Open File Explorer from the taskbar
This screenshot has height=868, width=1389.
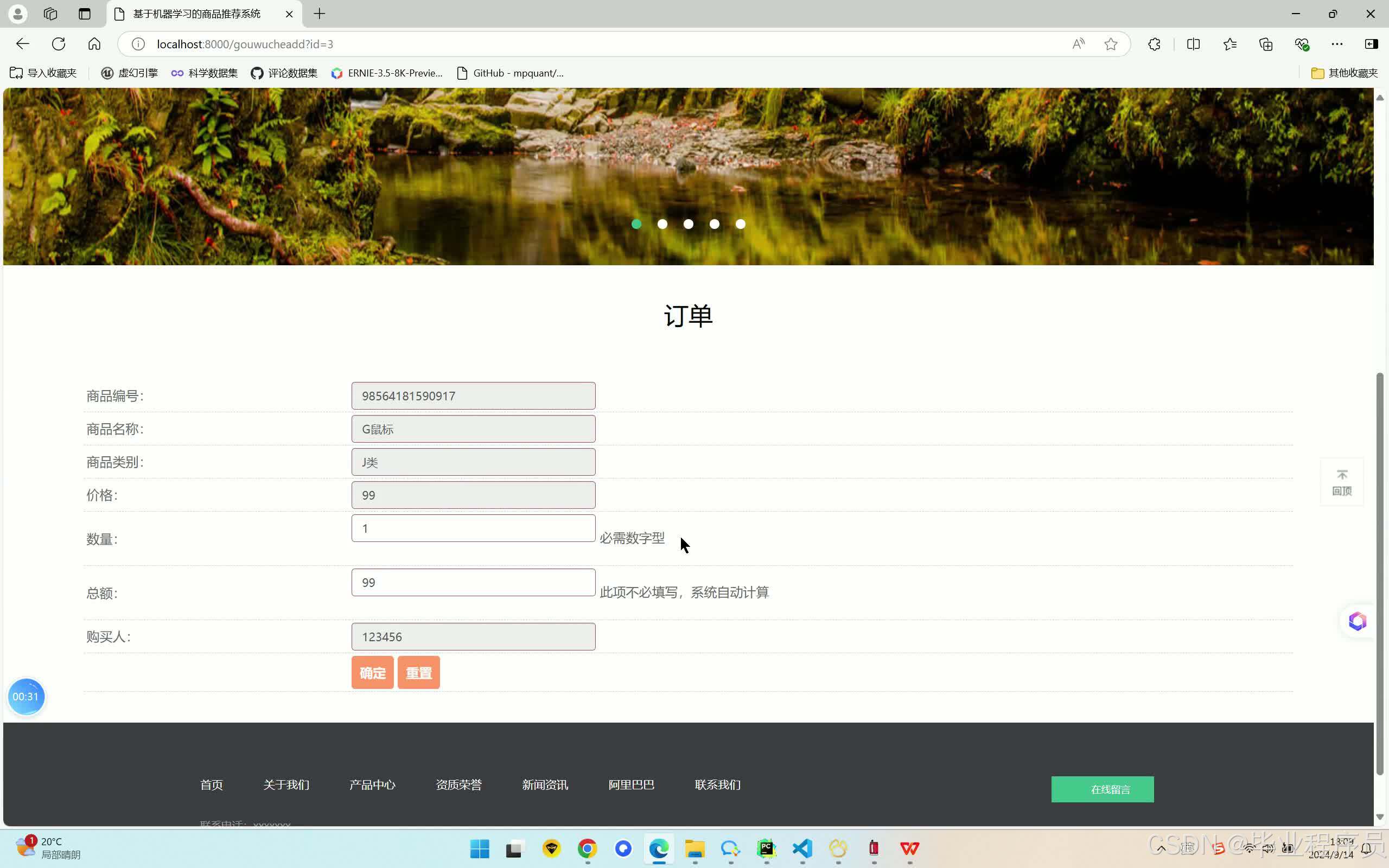coord(694,848)
